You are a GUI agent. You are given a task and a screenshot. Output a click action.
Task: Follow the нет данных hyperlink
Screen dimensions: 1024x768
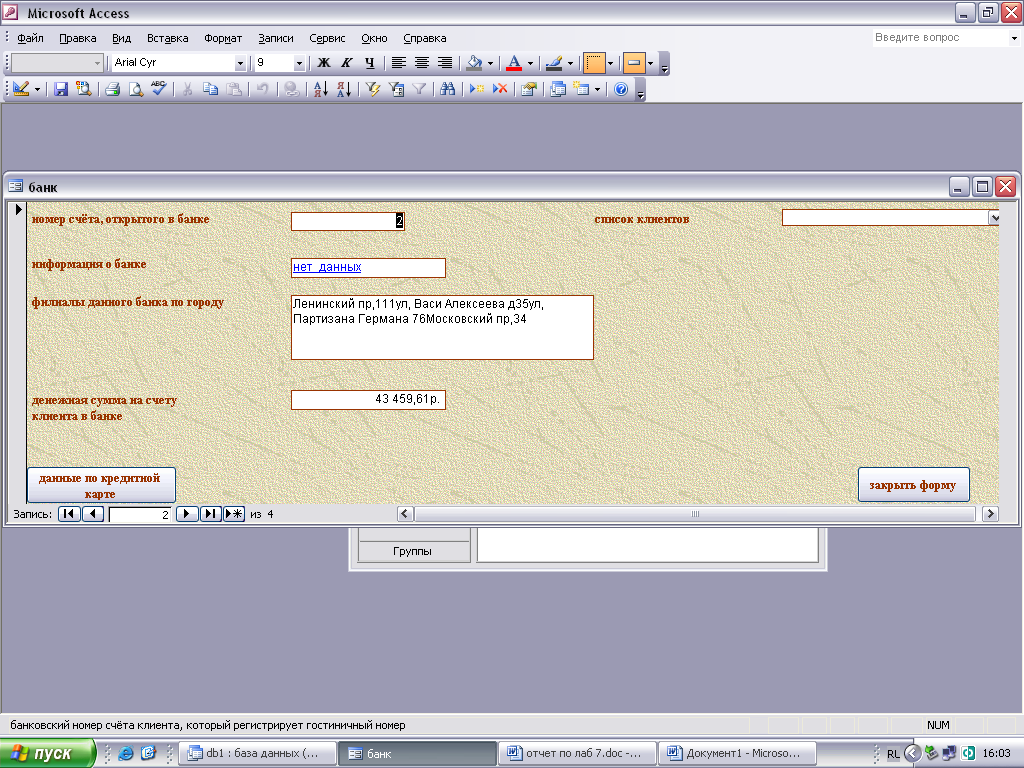327,266
